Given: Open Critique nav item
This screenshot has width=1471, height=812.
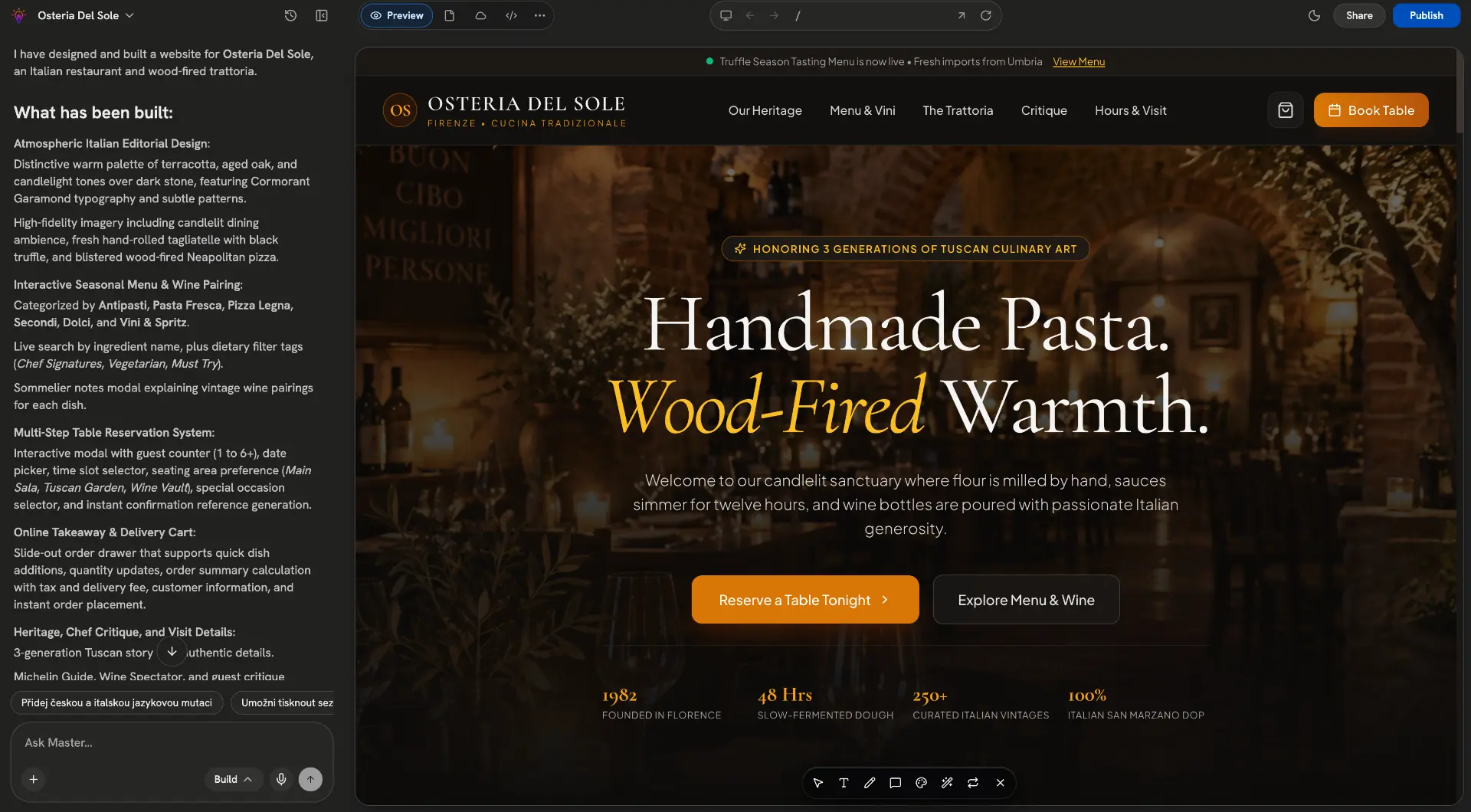Looking at the screenshot, I should pyautogui.click(x=1043, y=110).
